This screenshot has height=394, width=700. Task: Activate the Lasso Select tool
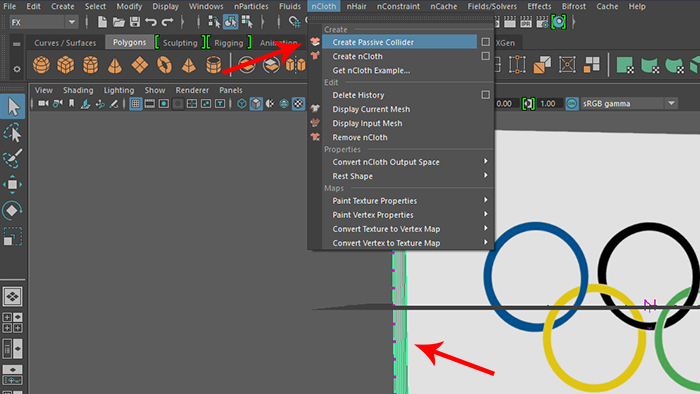[x=12, y=133]
